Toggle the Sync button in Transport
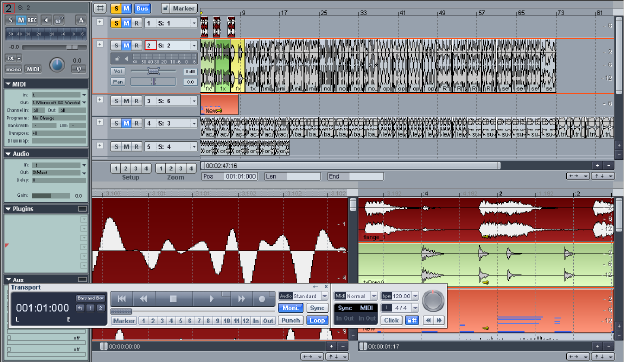624x362 pixels. [x=317, y=308]
